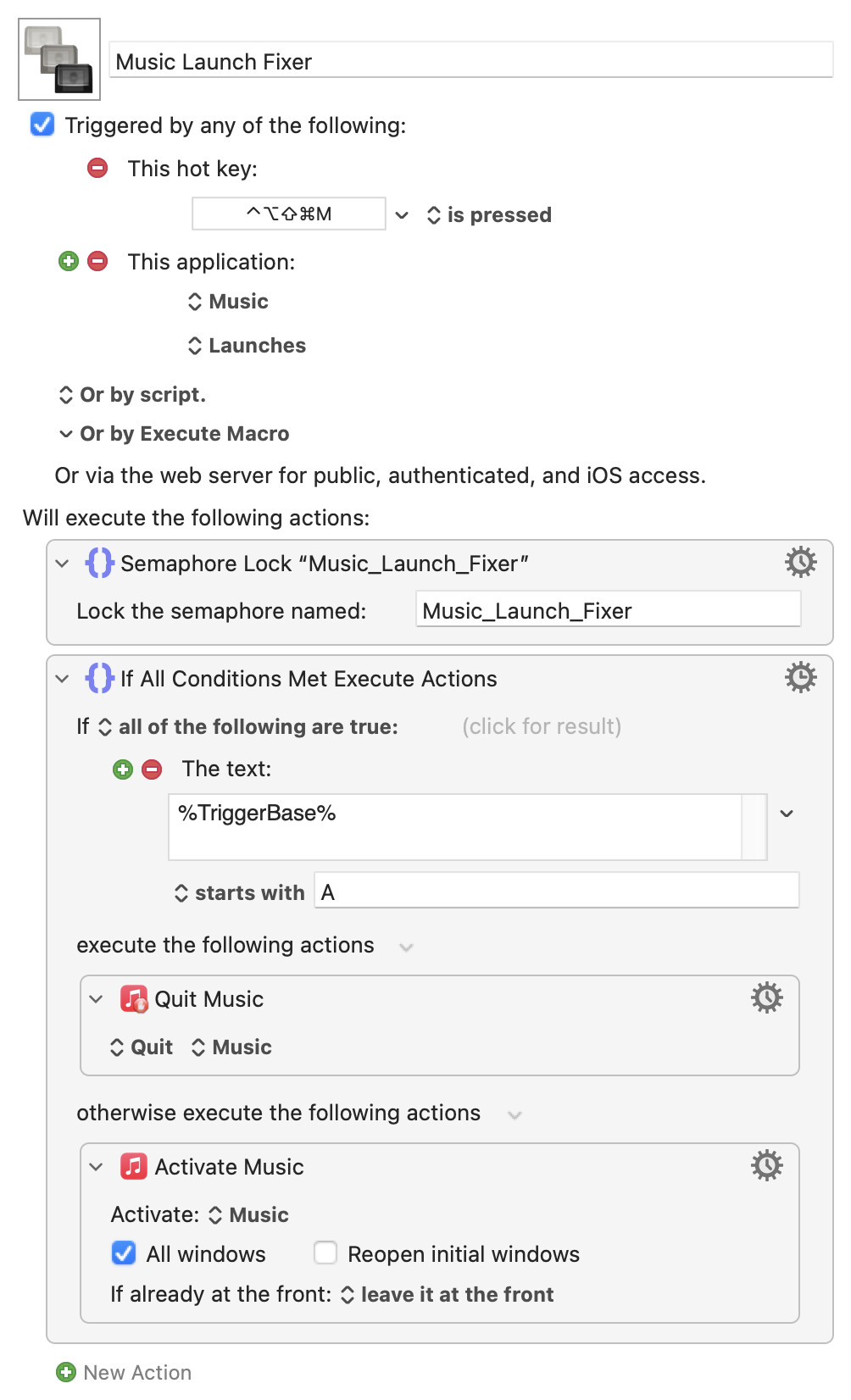851x1400 pixels.
Task: Remove the text condition with red minus
Action: click(152, 769)
